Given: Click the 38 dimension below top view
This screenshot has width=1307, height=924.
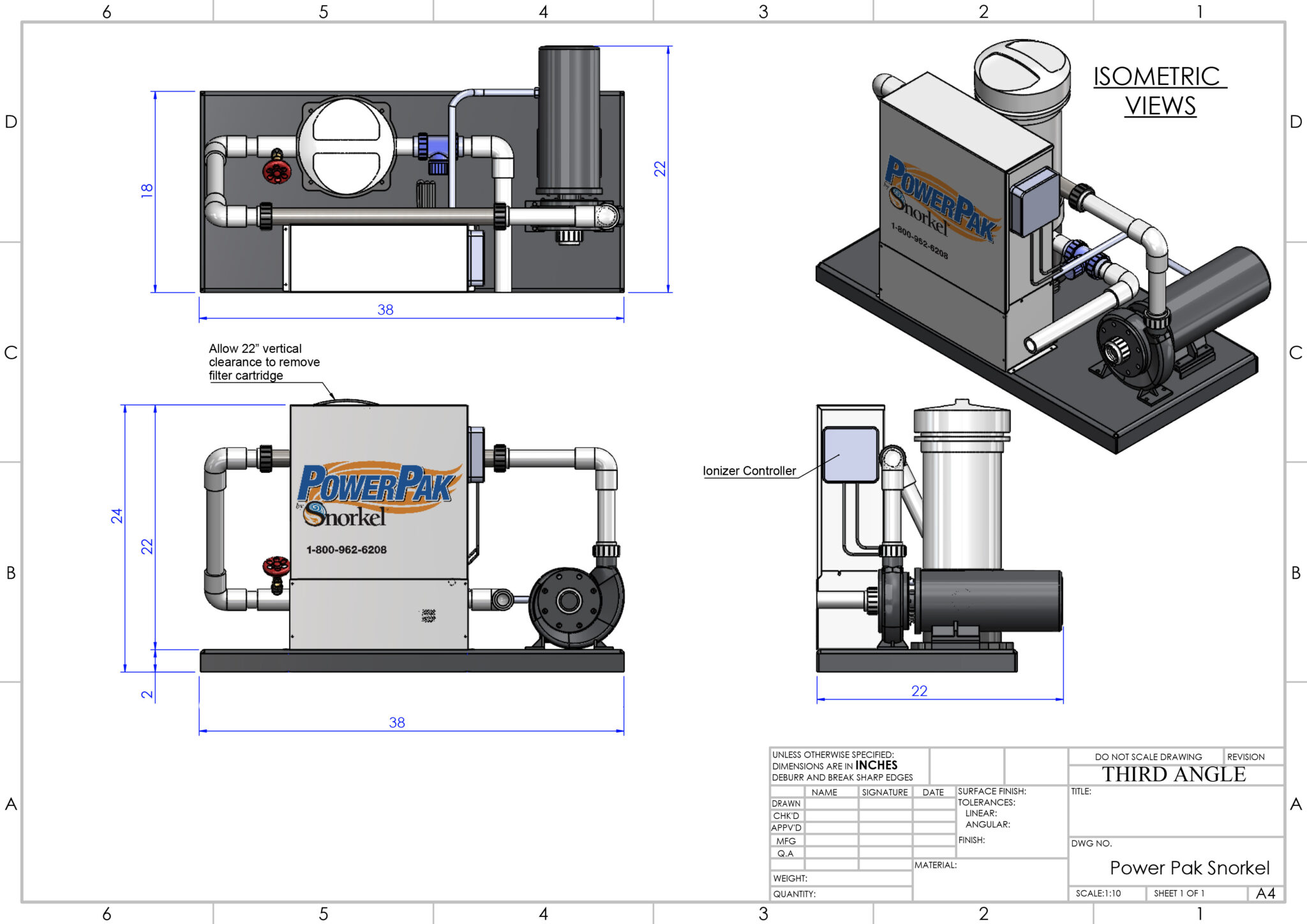Looking at the screenshot, I should coord(385,309).
